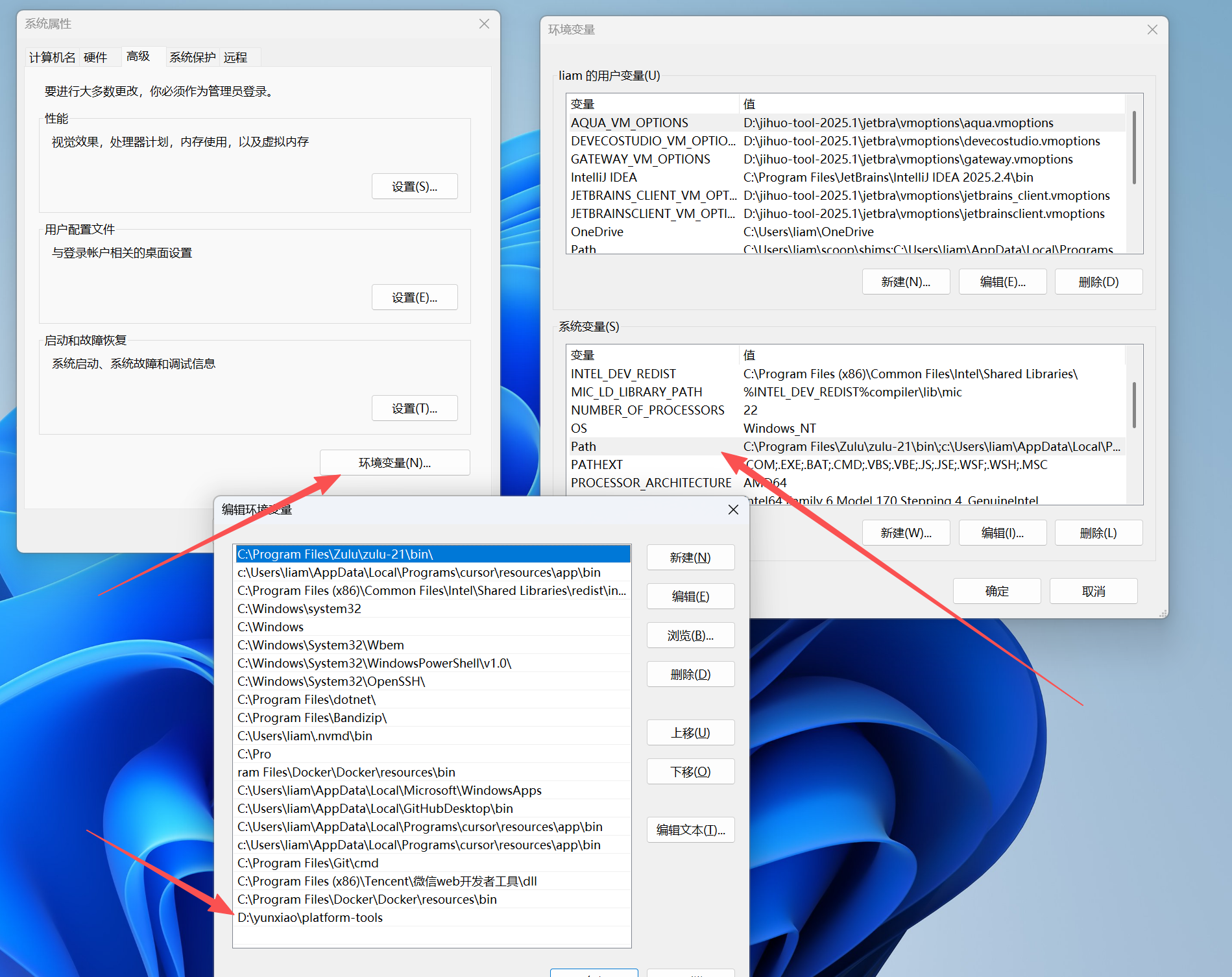Click 浏览(B) button in path editor
Viewport: 1232px width, 977px height.
[x=690, y=636]
